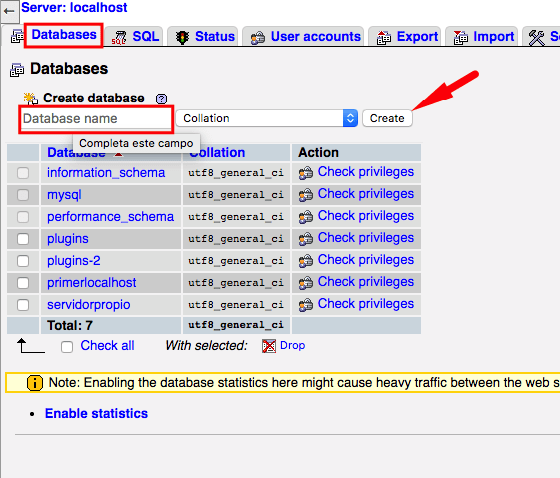The height and width of the screenshot is (478, 560).
Task: Click the Create button
Action: pos(387,118)
